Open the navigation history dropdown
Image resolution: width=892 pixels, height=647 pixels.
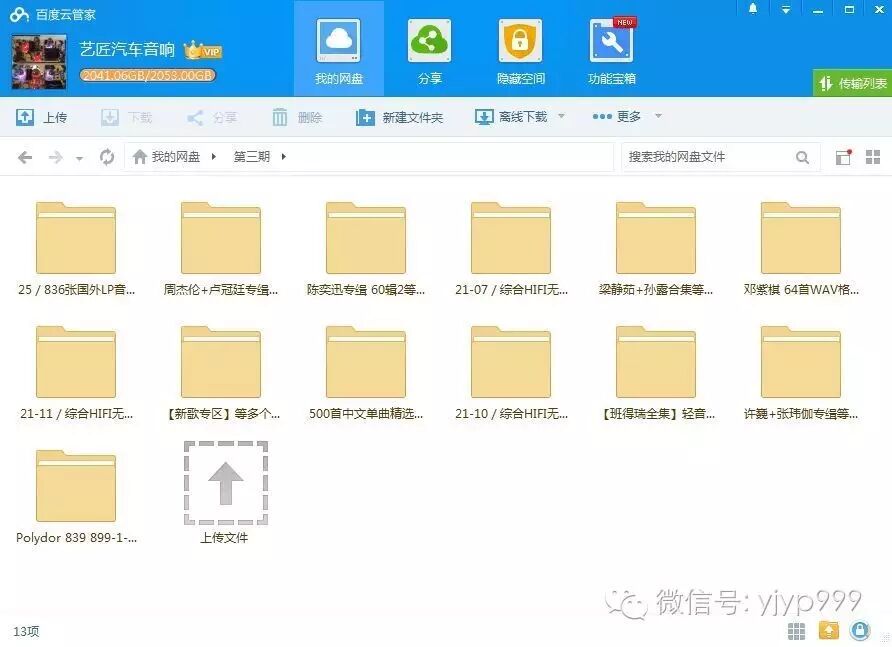(80, 159)
